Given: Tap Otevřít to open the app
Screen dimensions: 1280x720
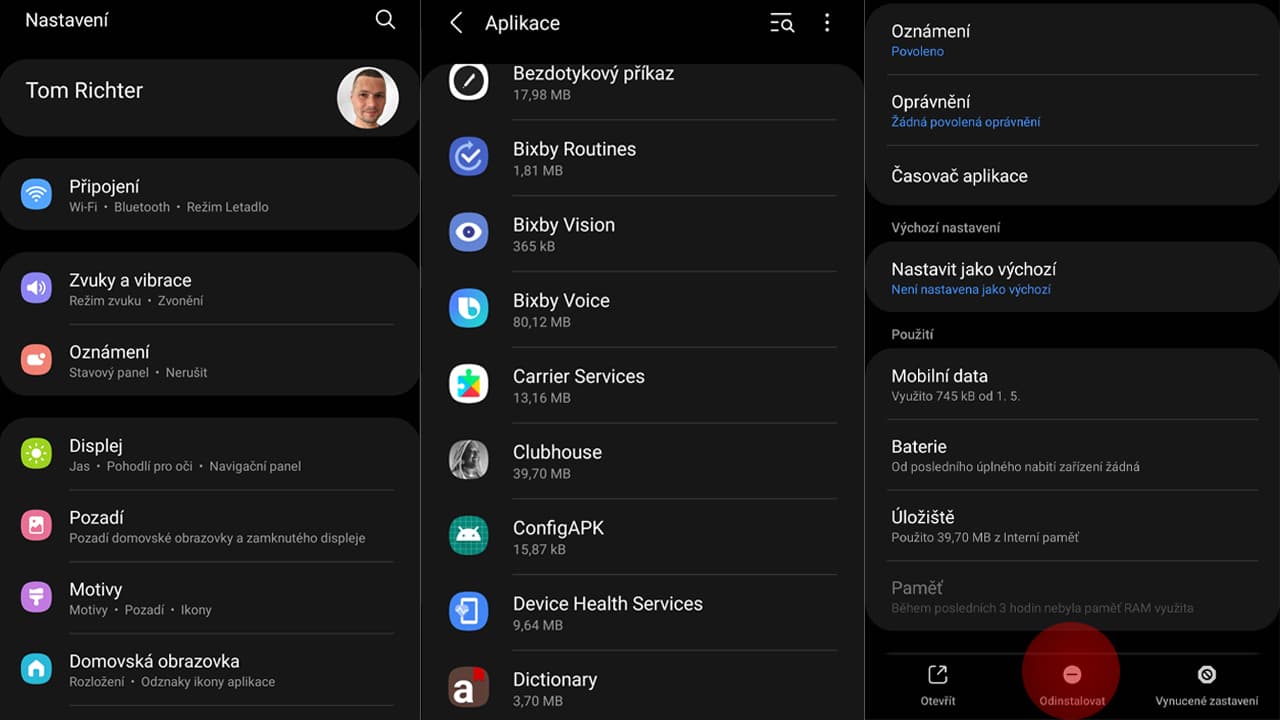Looking at the screenshot, I should click(938, 685).
